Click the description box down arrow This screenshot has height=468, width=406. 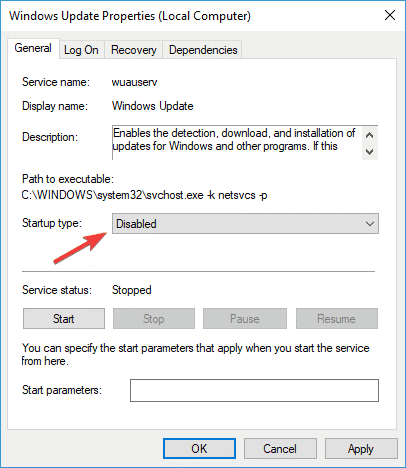[x=369, y=152]
